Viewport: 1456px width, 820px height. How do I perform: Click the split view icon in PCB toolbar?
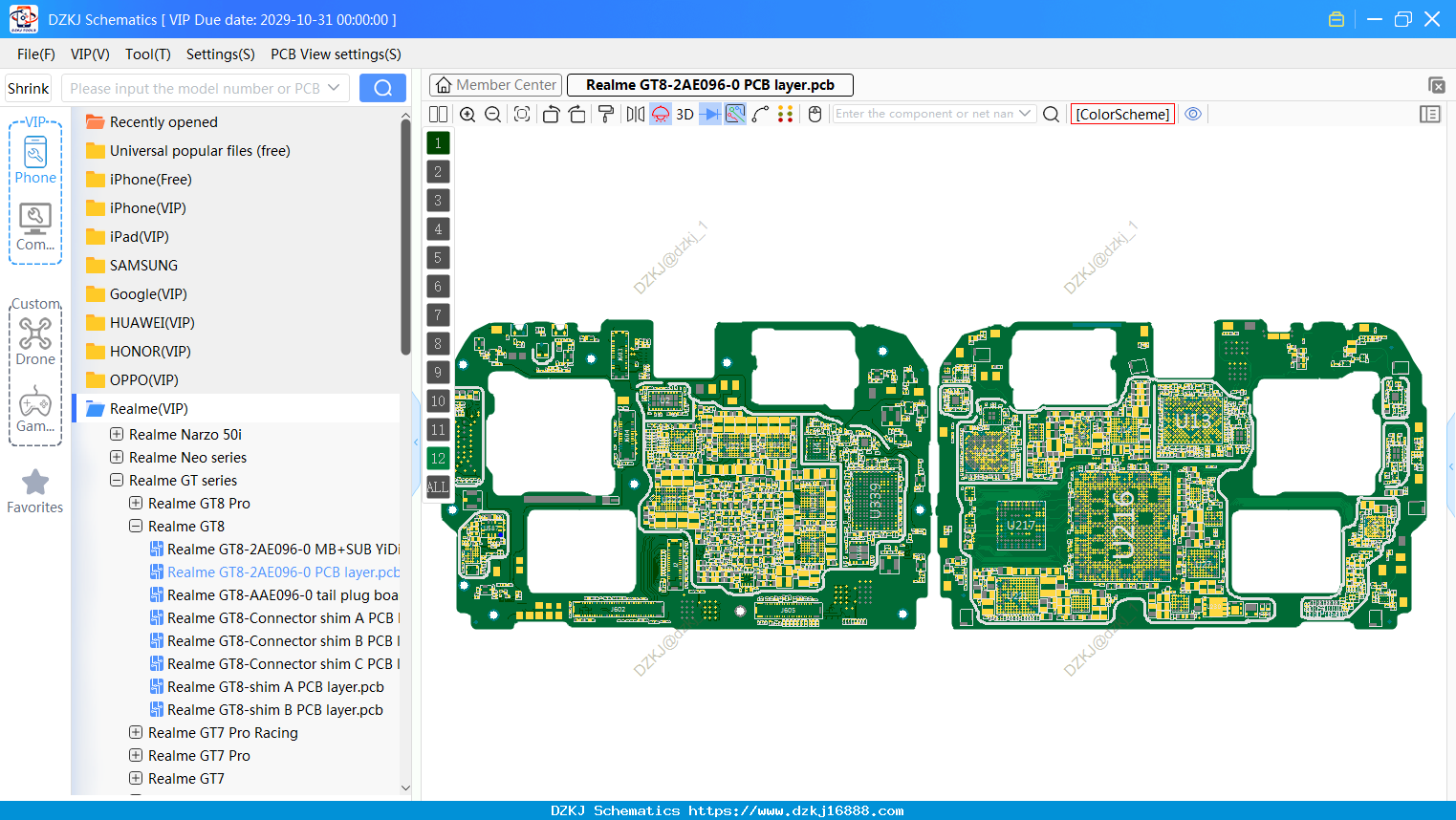point(439,115)
